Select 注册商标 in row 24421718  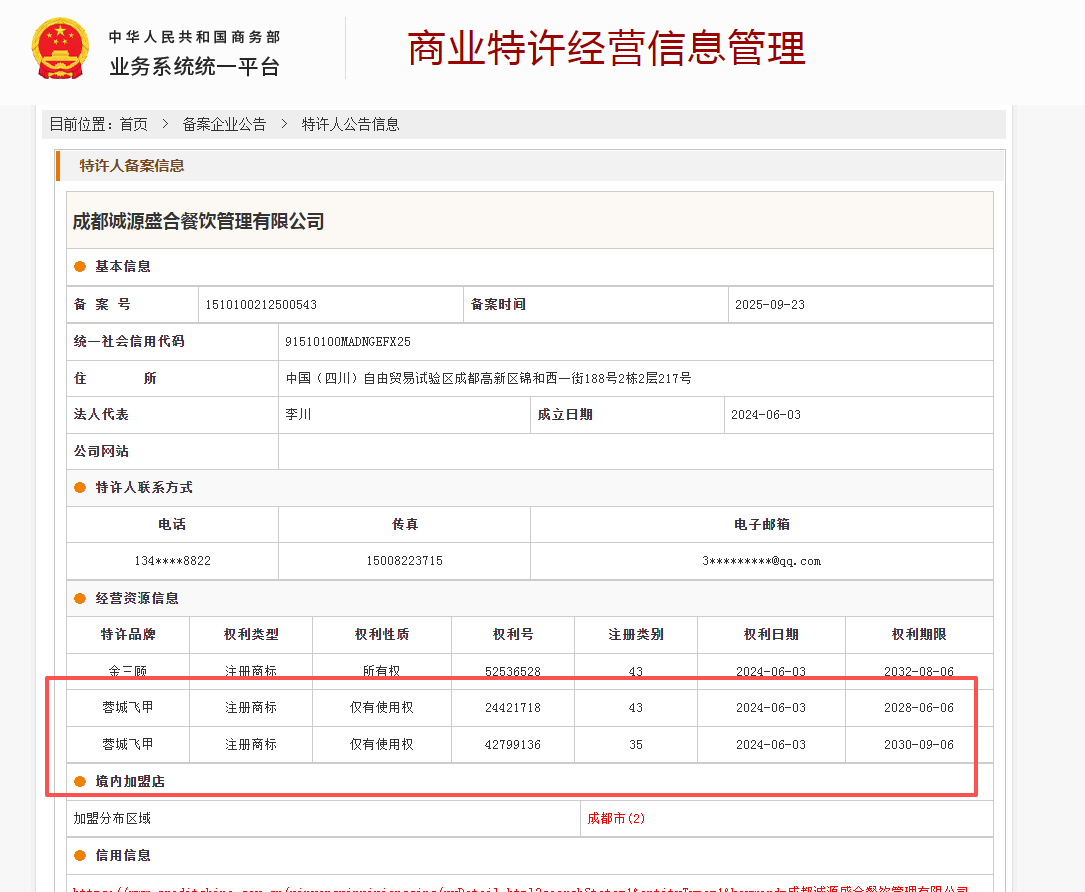point(251,707)
